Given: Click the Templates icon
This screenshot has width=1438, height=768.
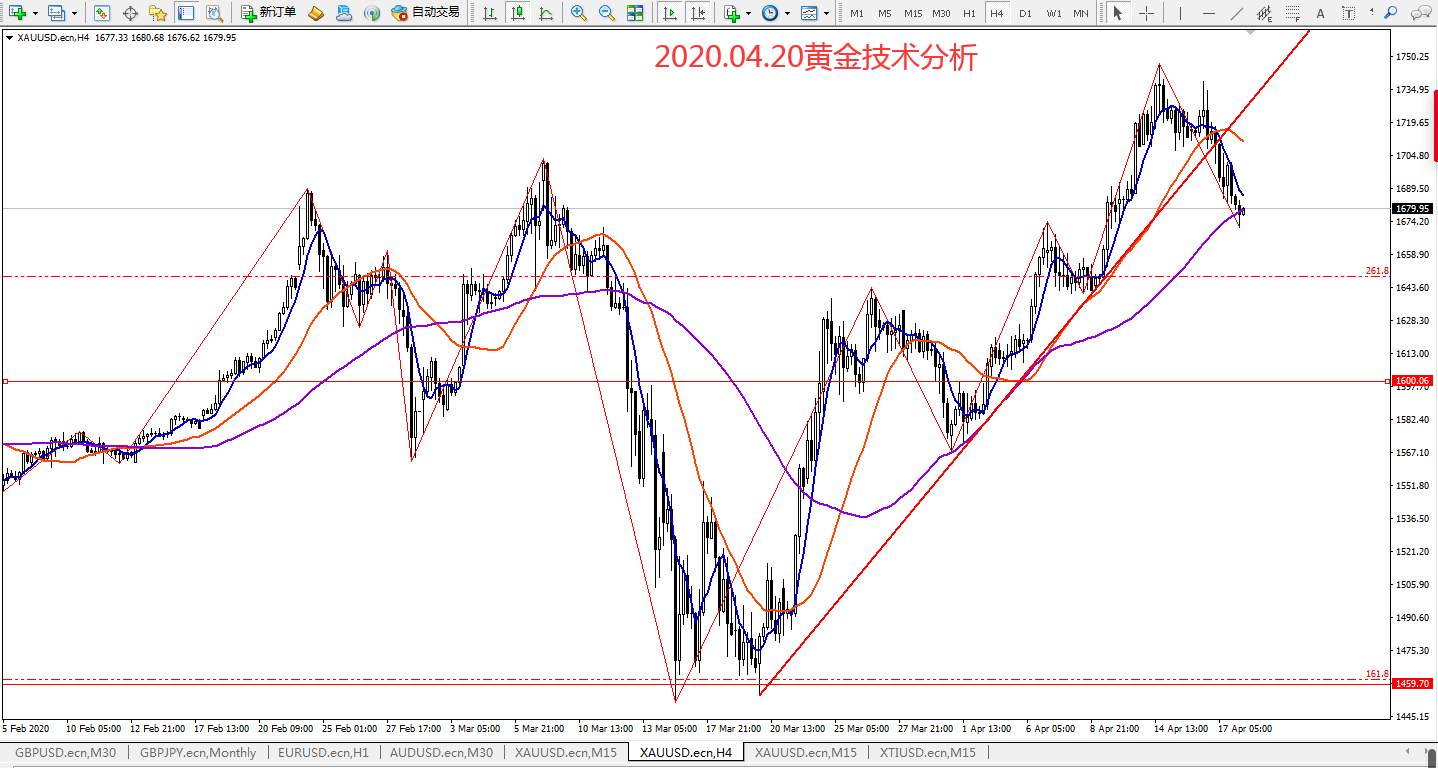Looking at the screenshot, I should coord(809,13).
